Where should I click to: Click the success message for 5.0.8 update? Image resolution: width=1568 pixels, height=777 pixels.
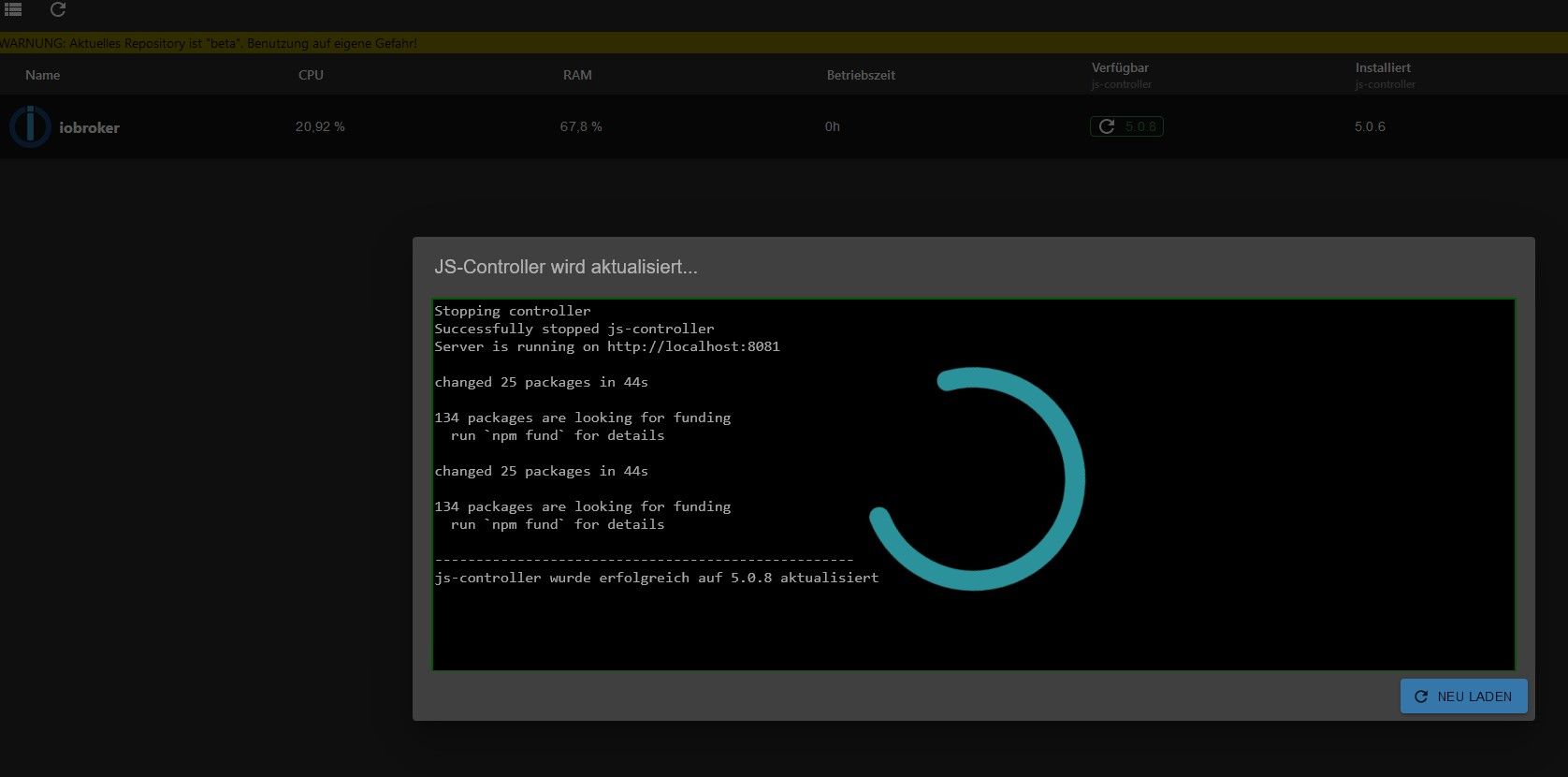[657, 578]
